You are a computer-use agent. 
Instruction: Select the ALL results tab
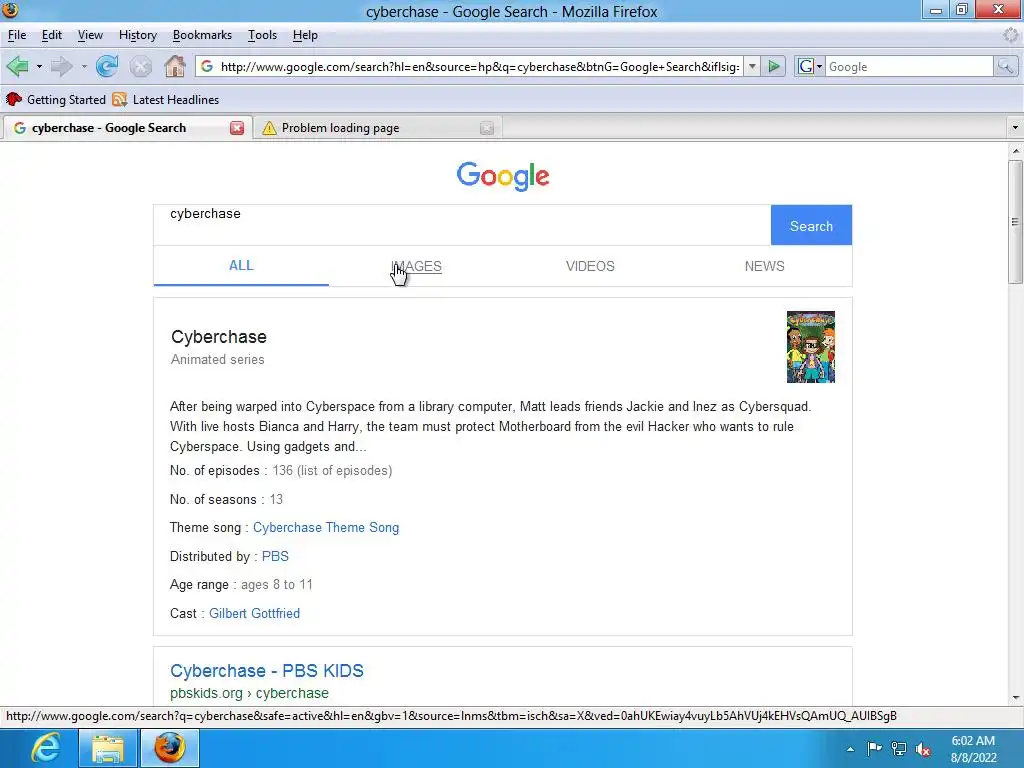(241, 266)
